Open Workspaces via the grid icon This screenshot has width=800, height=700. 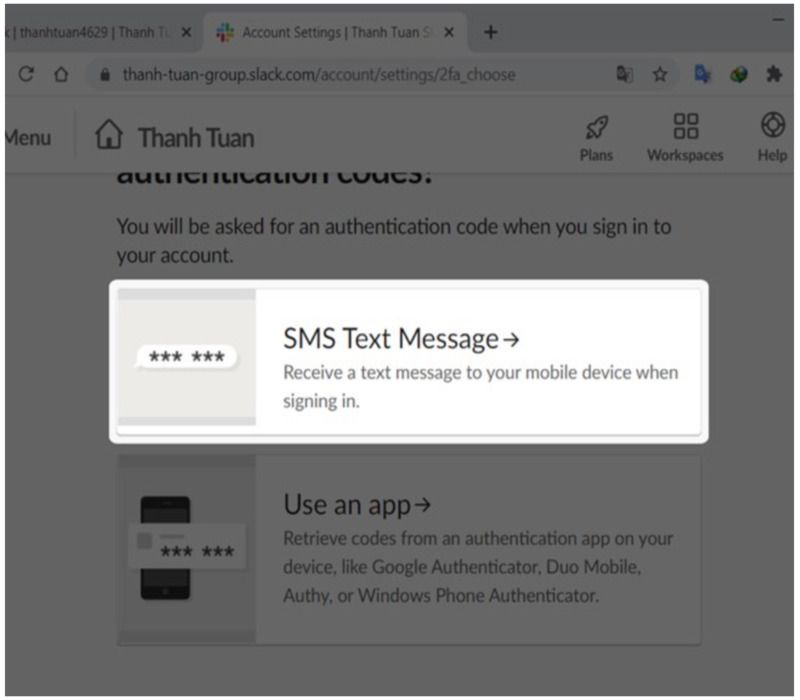(x=685, y=138)
